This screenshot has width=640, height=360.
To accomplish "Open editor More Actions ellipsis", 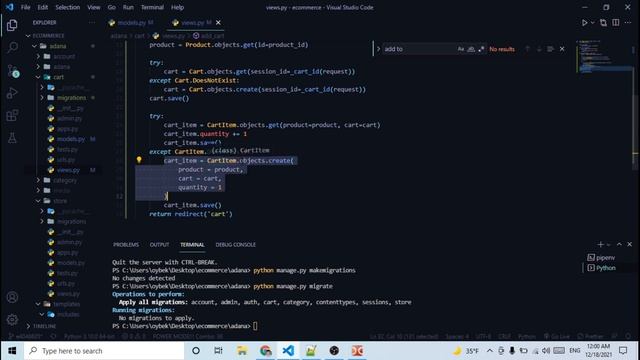I will (x=628, y=23).
